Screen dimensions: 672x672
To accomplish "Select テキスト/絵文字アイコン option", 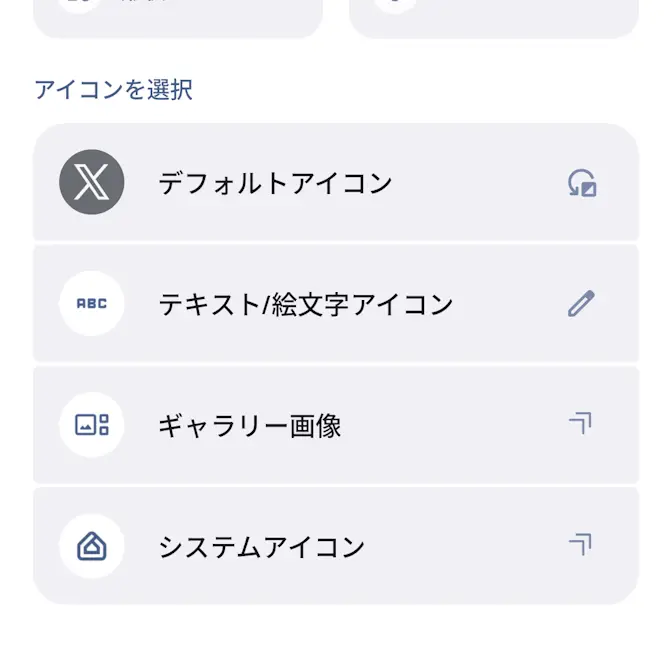I will (306, 304).
